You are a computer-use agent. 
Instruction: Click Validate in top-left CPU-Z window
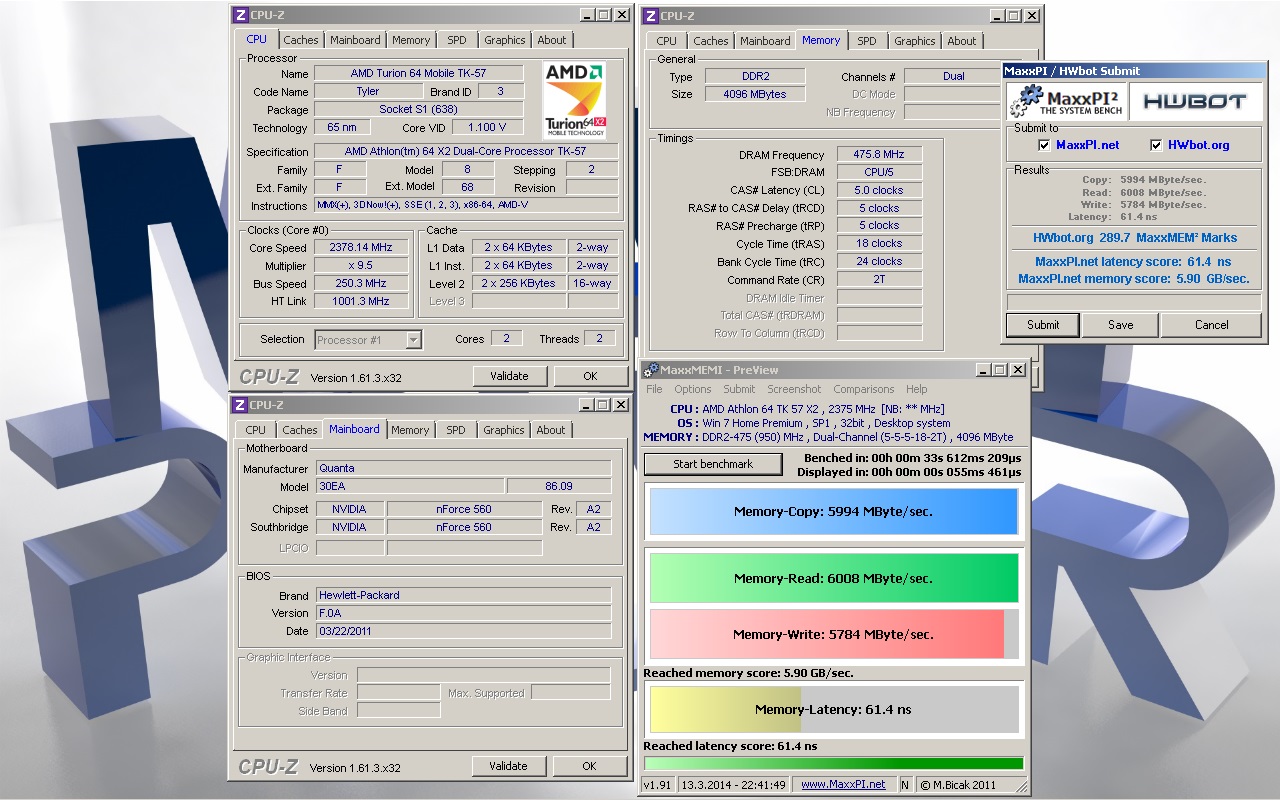[509, 376]
